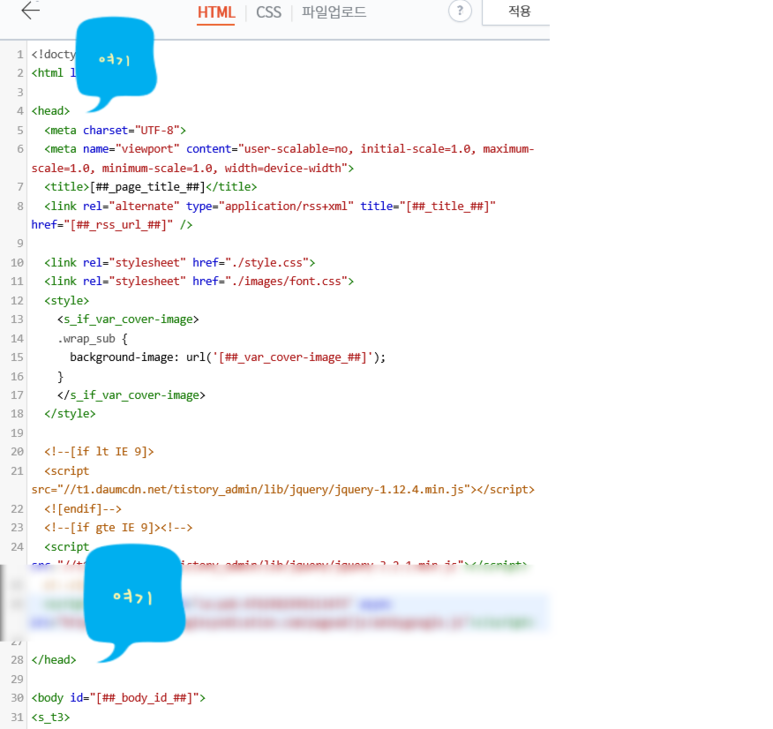Click the <![endif]--> line

pos(83,509)
